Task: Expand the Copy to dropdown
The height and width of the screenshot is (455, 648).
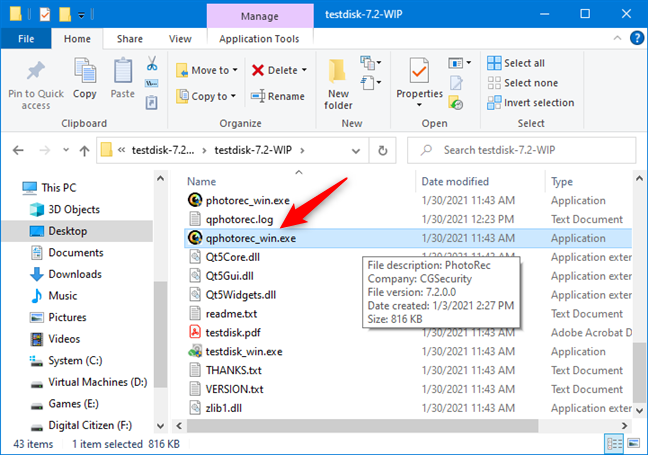Action: [235, 96]
